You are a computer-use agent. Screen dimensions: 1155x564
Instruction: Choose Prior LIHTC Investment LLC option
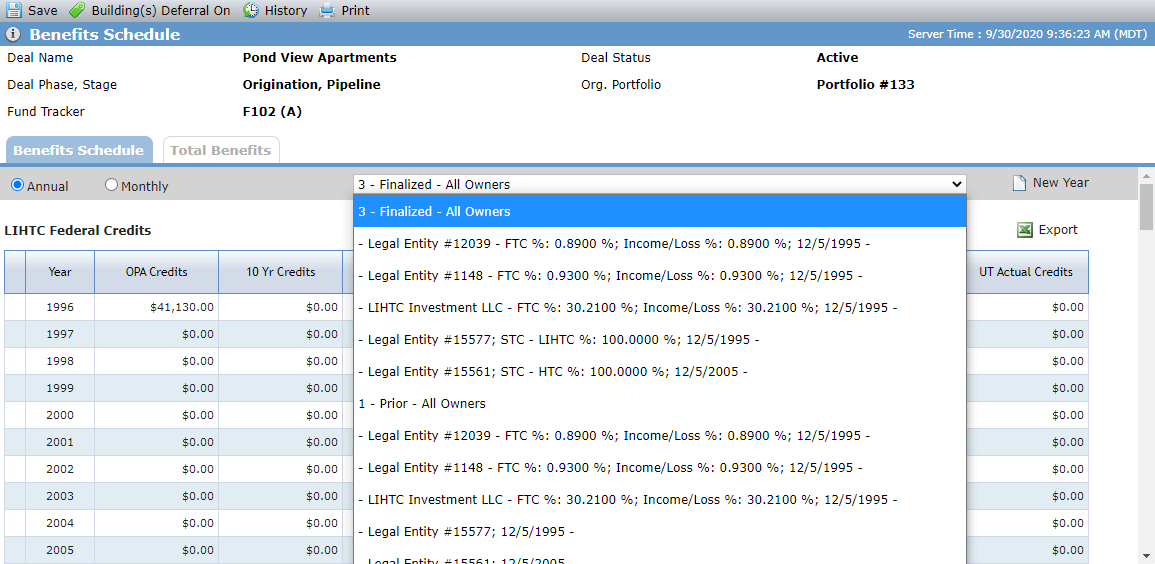pos(660,500)
